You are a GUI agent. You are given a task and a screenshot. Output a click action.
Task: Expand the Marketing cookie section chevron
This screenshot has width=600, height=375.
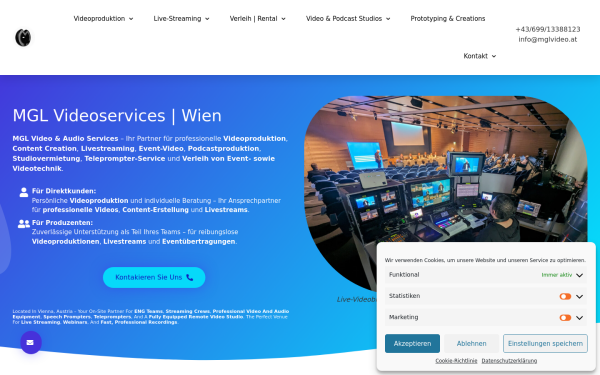click(x=579, y=318)
